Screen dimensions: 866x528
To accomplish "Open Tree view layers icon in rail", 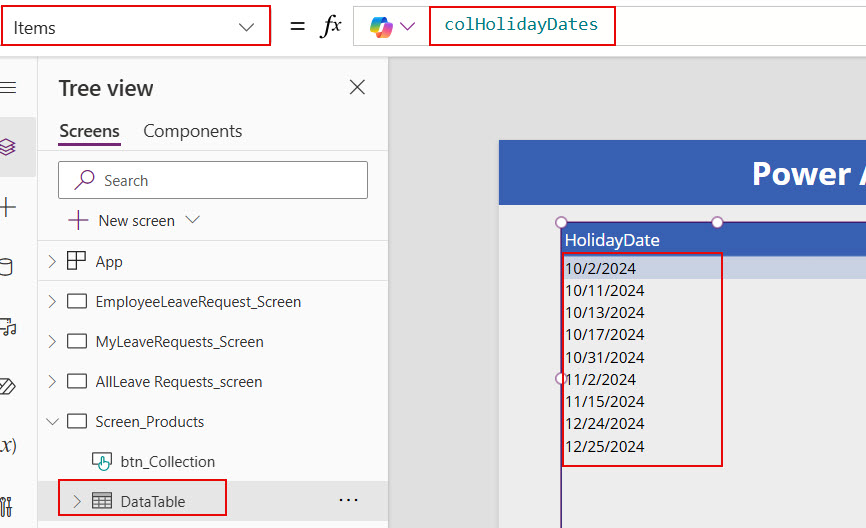I will click(x=8, y=147).
